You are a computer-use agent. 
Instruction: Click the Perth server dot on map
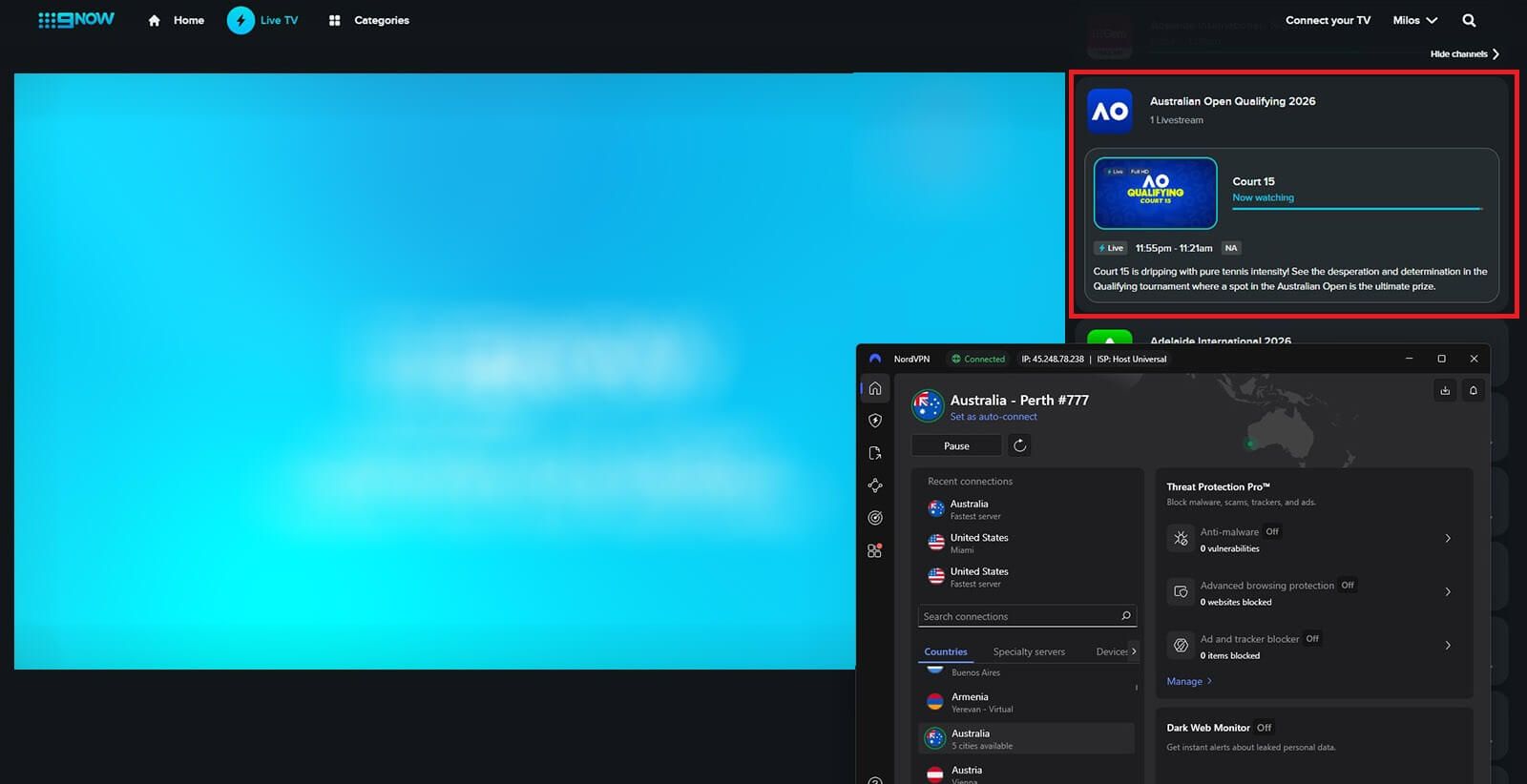[x=1250, y=444]
